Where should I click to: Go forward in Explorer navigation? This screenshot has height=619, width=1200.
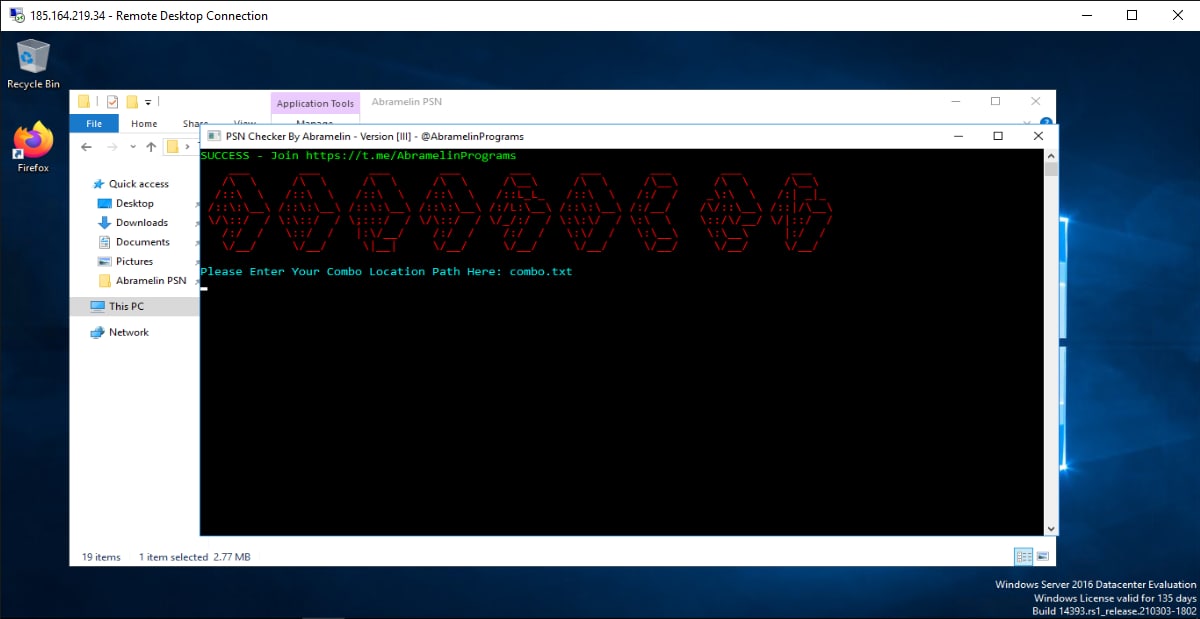[111, 146]
